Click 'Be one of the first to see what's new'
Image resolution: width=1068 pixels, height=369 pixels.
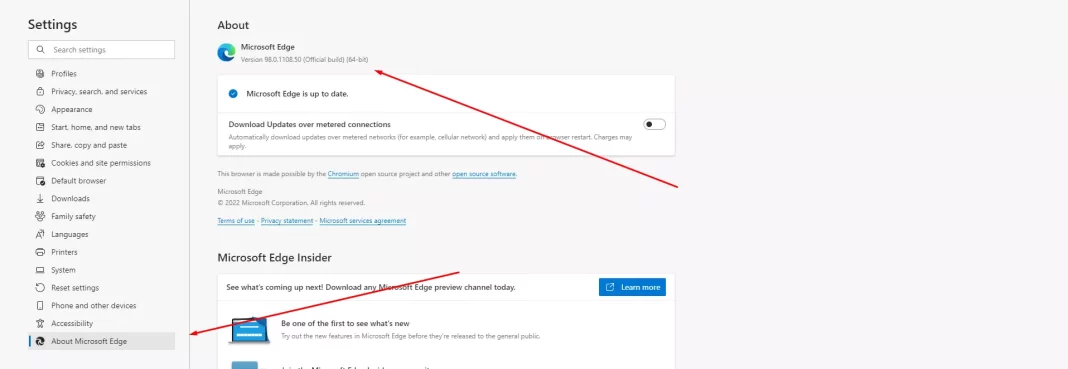pyautogui.click(x=345, y=323)
